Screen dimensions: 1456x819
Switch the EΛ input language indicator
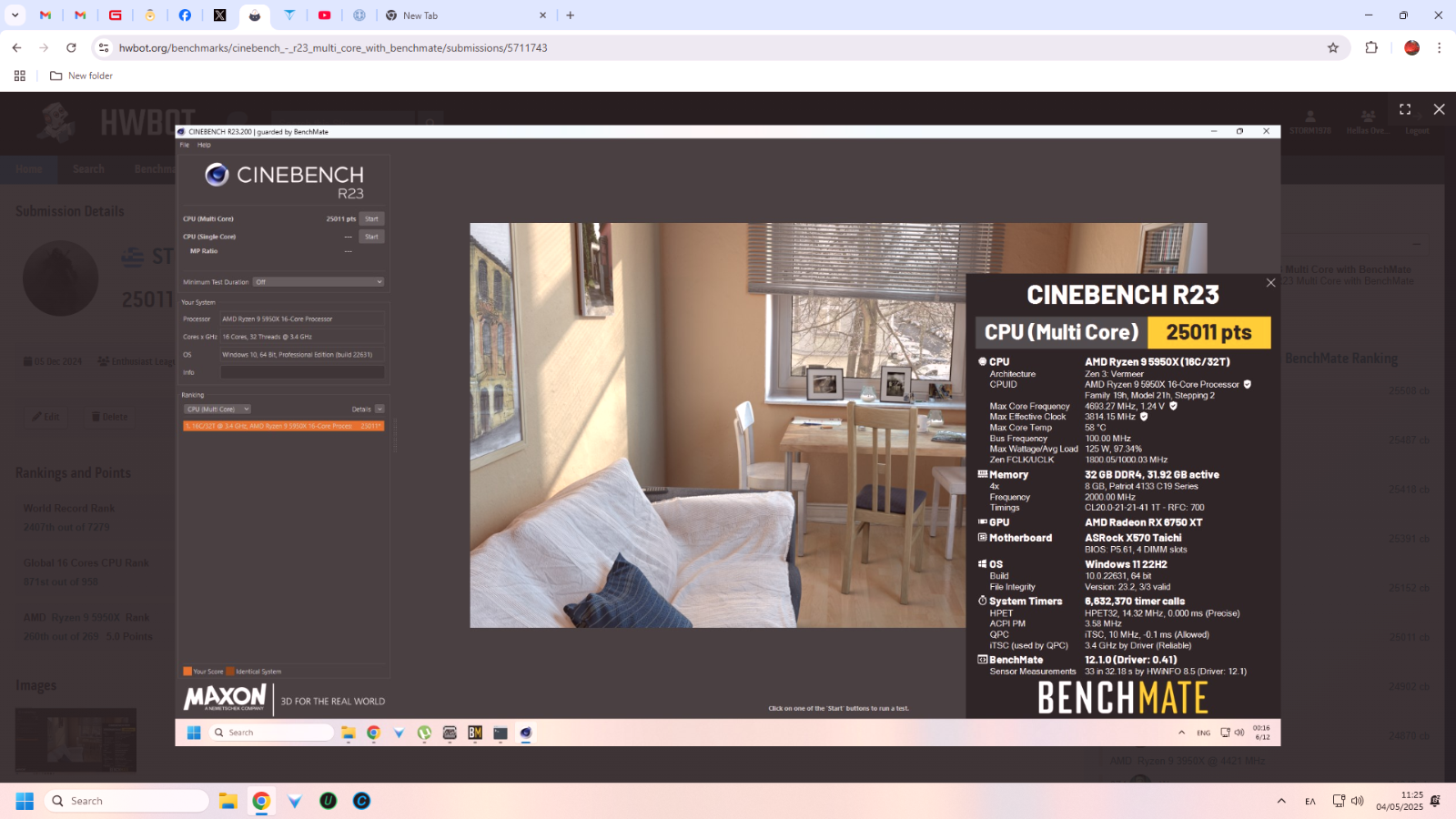(x=1310, y=801)
